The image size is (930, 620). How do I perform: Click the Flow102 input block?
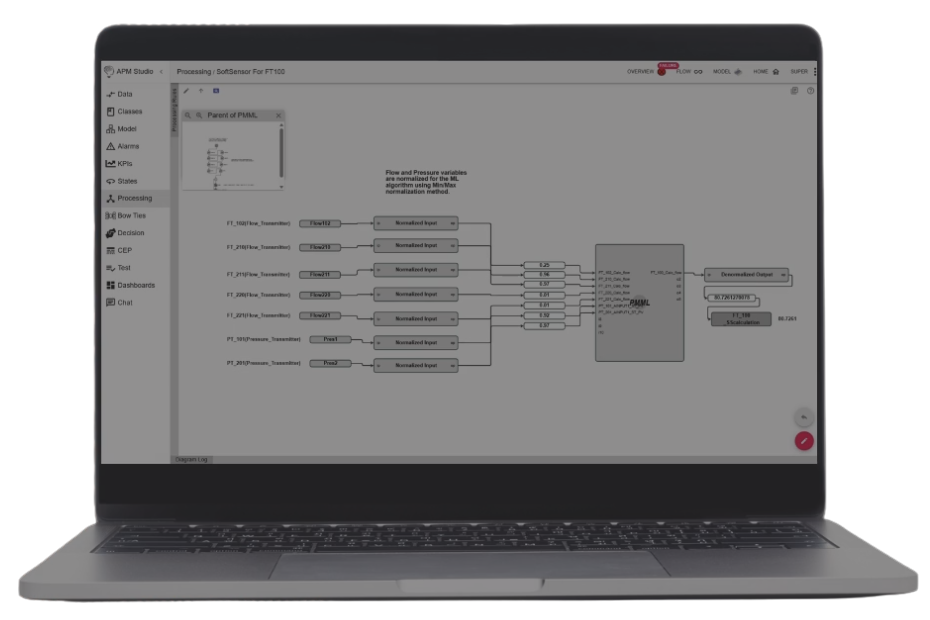[x=320, y=223]
